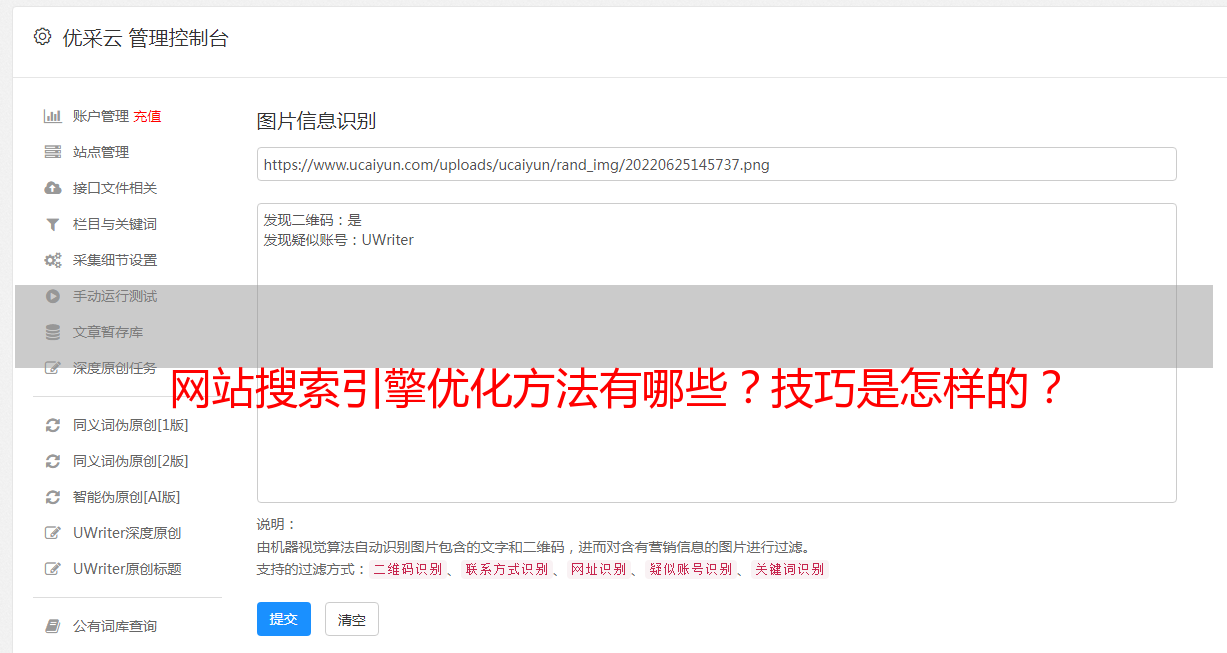Click the edit icon for UWriter深度原创

click(x=53, y=533)
